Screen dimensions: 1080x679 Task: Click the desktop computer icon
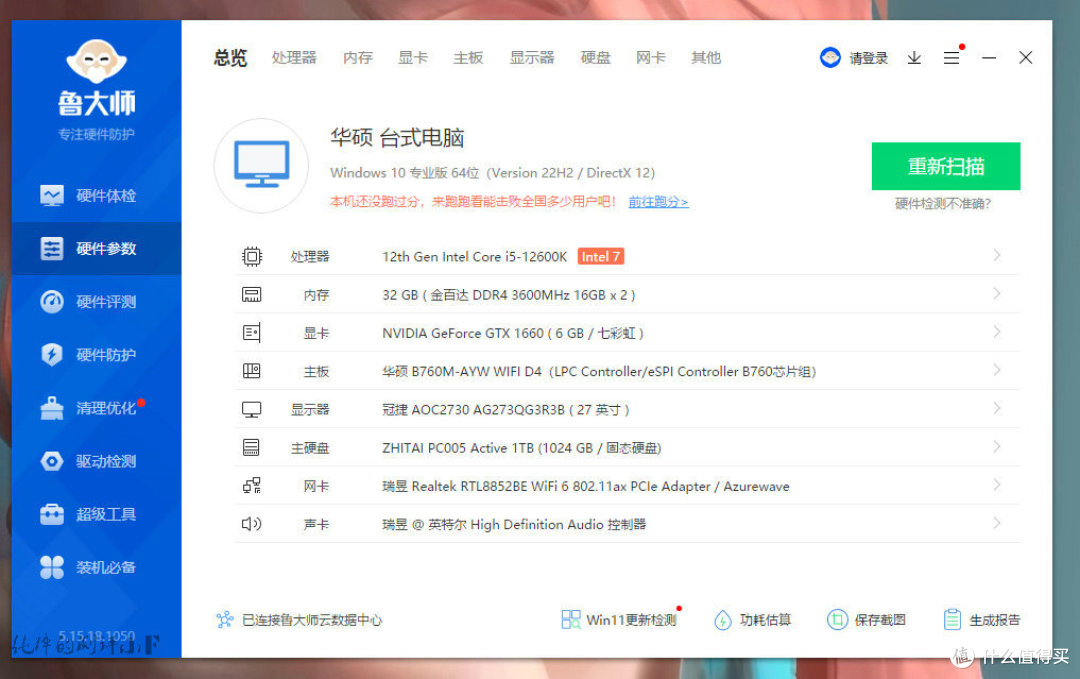tap(262, 165)
